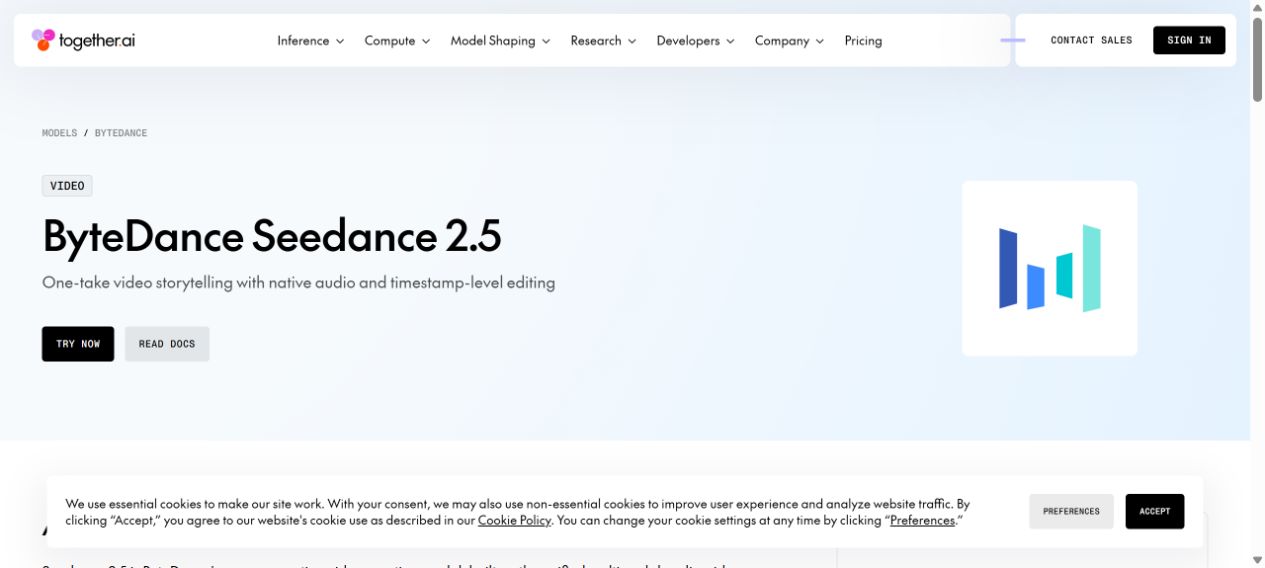Click the scrollbar down arrow
Image resolution: width=1265 pixels, height=568 pixels.
[x=1257, y=560]
